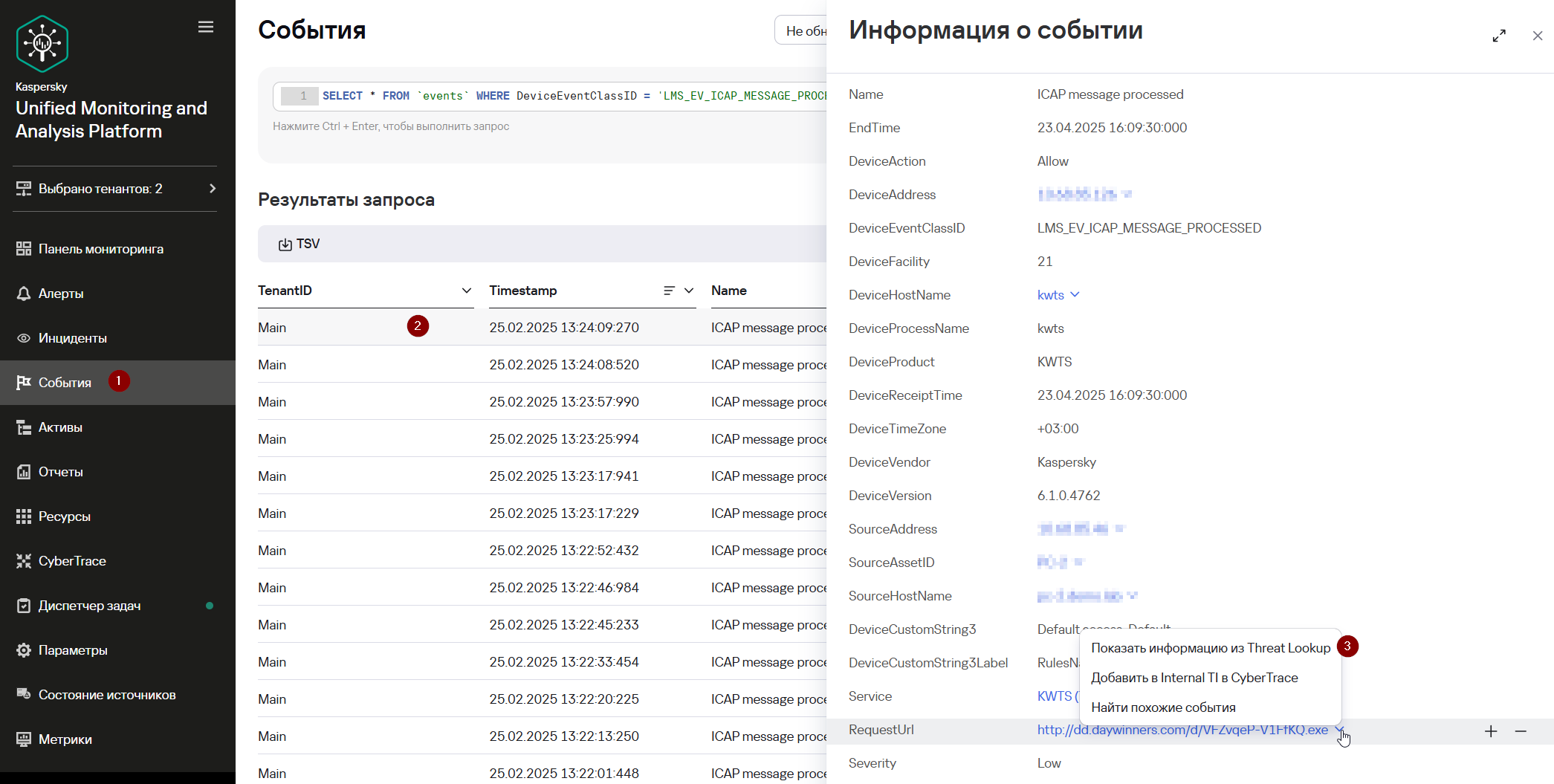1554x784 pixels.
Task: Expand the DeviceAddress value dropdown
Action: 1127,195
